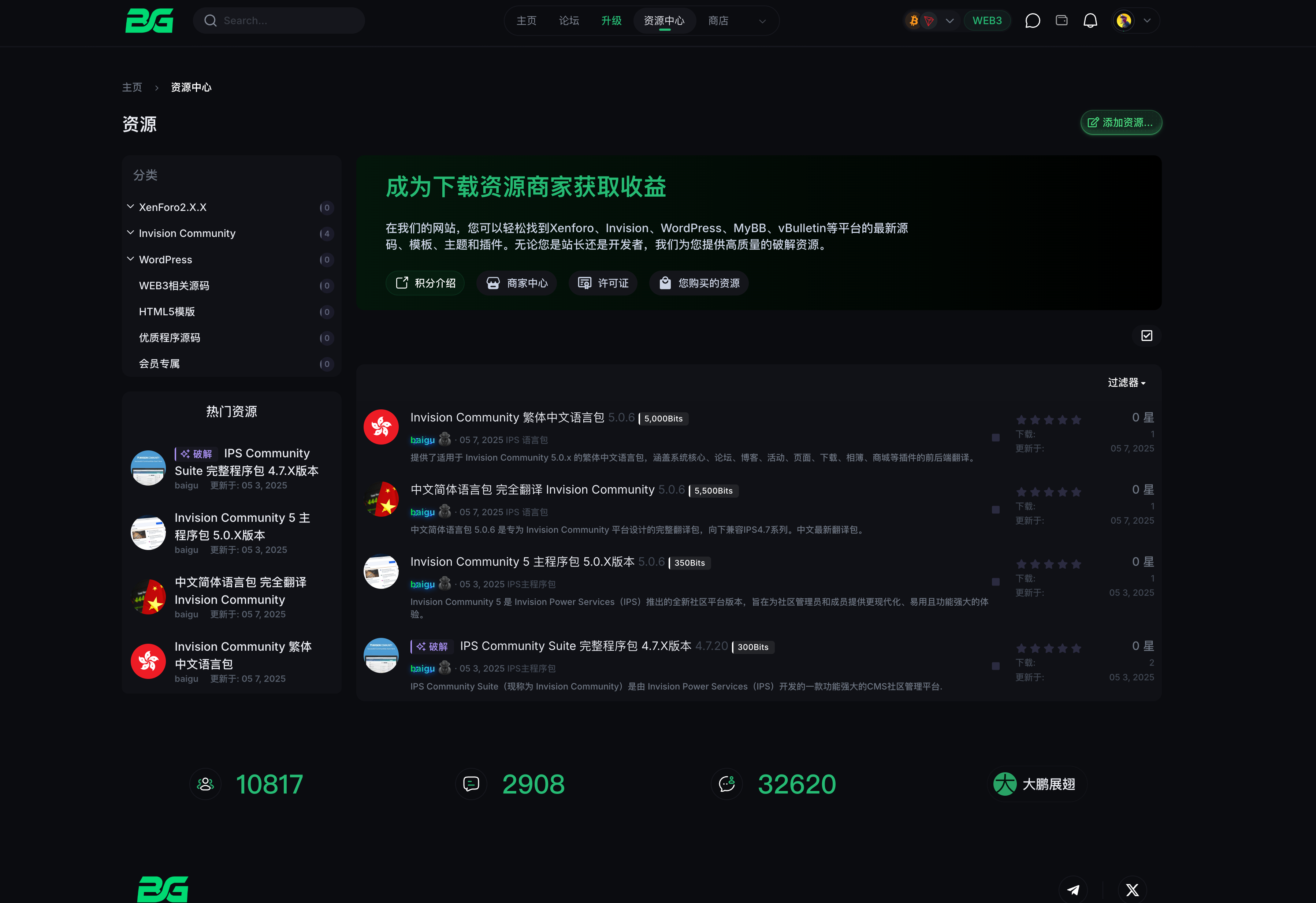Image resolution: width=1316 pixels, height=903 pixels.
Task: Open the user account dropdown arrow
Action: tap(1147, 21)
